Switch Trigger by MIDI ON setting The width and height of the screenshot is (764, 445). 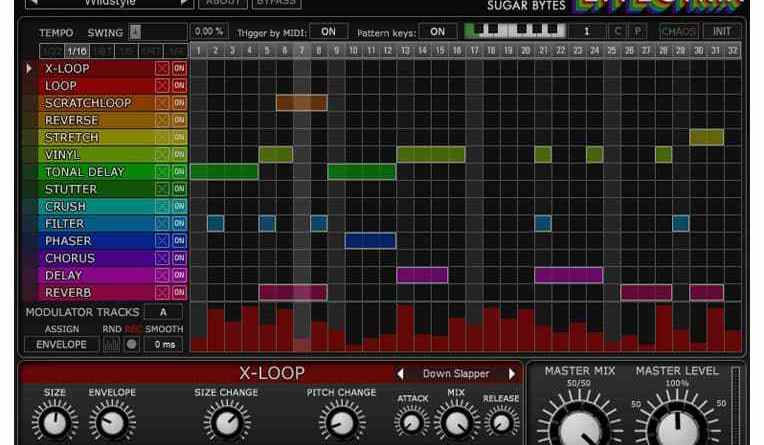click(x=329, y=32)
